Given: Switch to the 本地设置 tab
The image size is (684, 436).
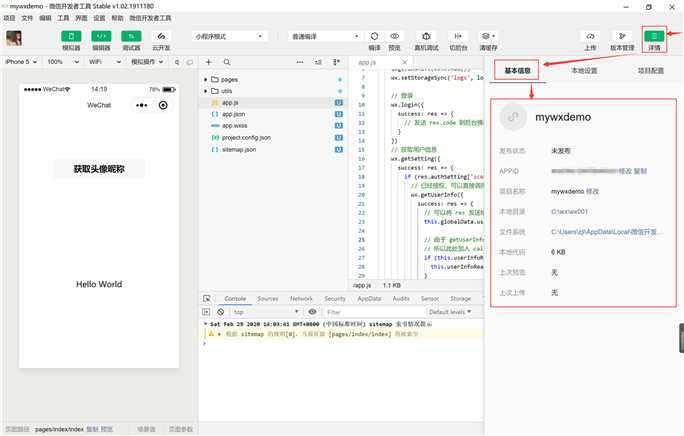Looking at the screenshot, I should pos(584,70).
